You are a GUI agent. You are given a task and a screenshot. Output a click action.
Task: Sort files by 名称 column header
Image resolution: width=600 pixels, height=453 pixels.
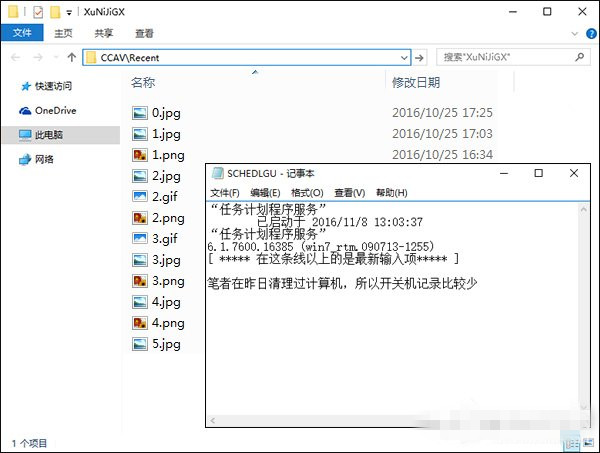pyautogui.click(x=144, y=82)
